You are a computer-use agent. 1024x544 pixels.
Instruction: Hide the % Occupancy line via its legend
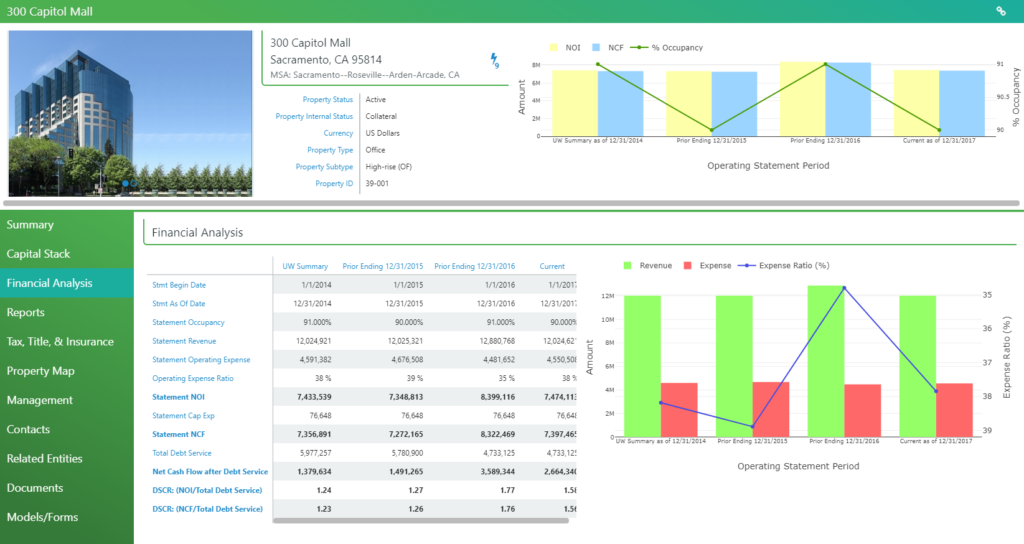pos(670,47)
